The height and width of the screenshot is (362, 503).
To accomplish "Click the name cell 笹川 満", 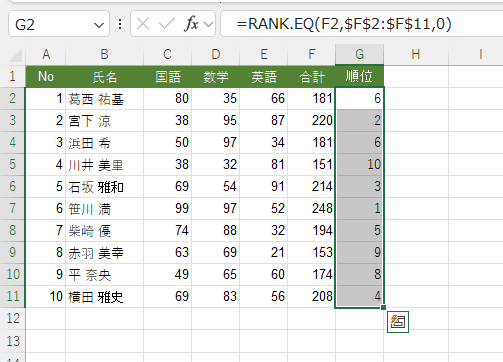I will (105, 208).
